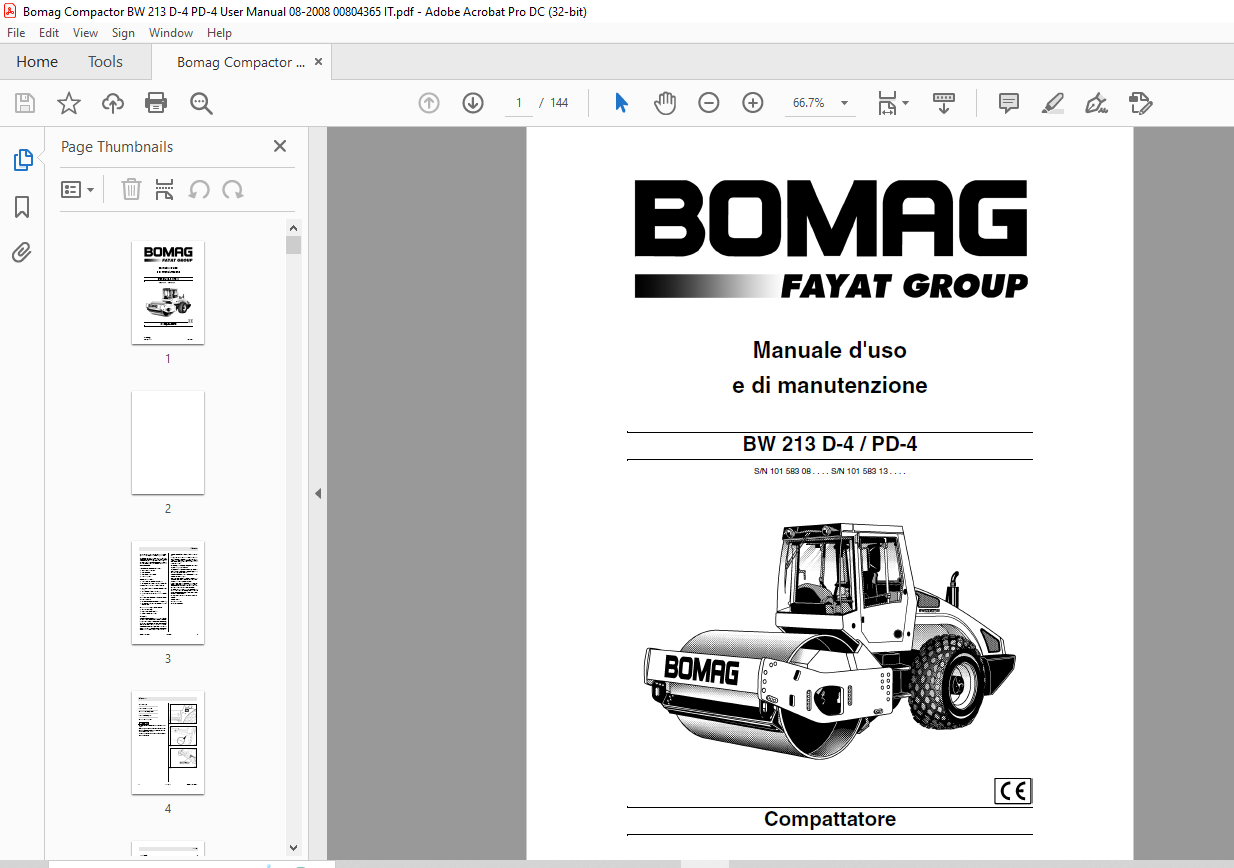Zoom in with the plus icon
Viewport: 1234px width, 868px height.
[753, 103]
